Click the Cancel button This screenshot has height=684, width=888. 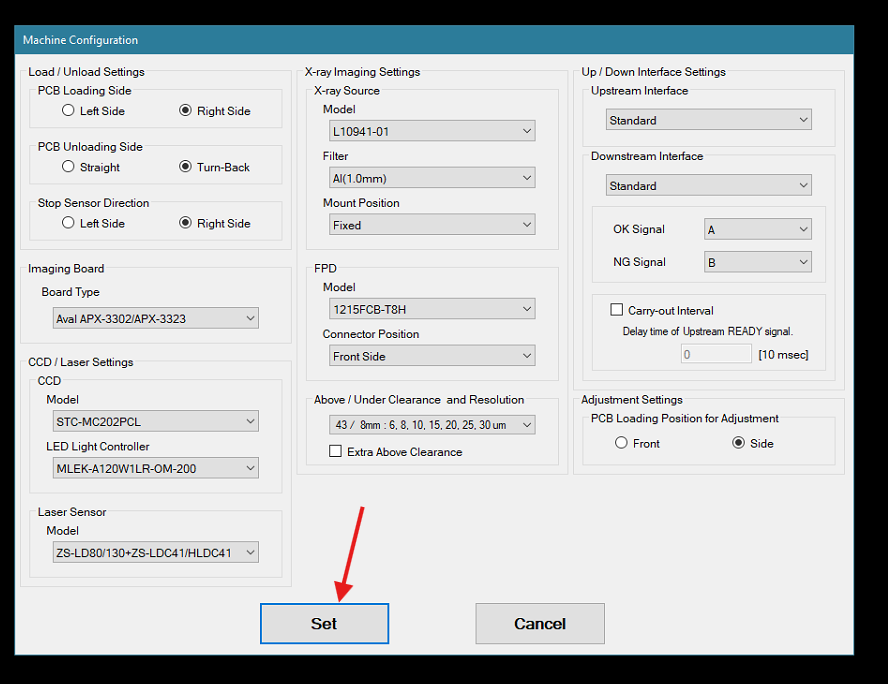point(540,623)
